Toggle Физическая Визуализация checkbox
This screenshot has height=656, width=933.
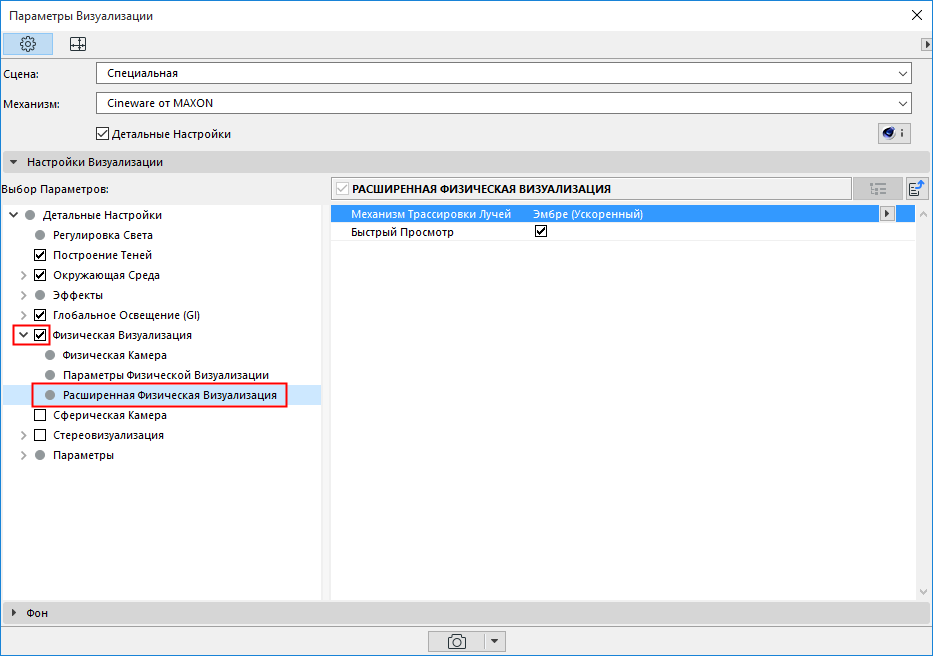point(40,335)
